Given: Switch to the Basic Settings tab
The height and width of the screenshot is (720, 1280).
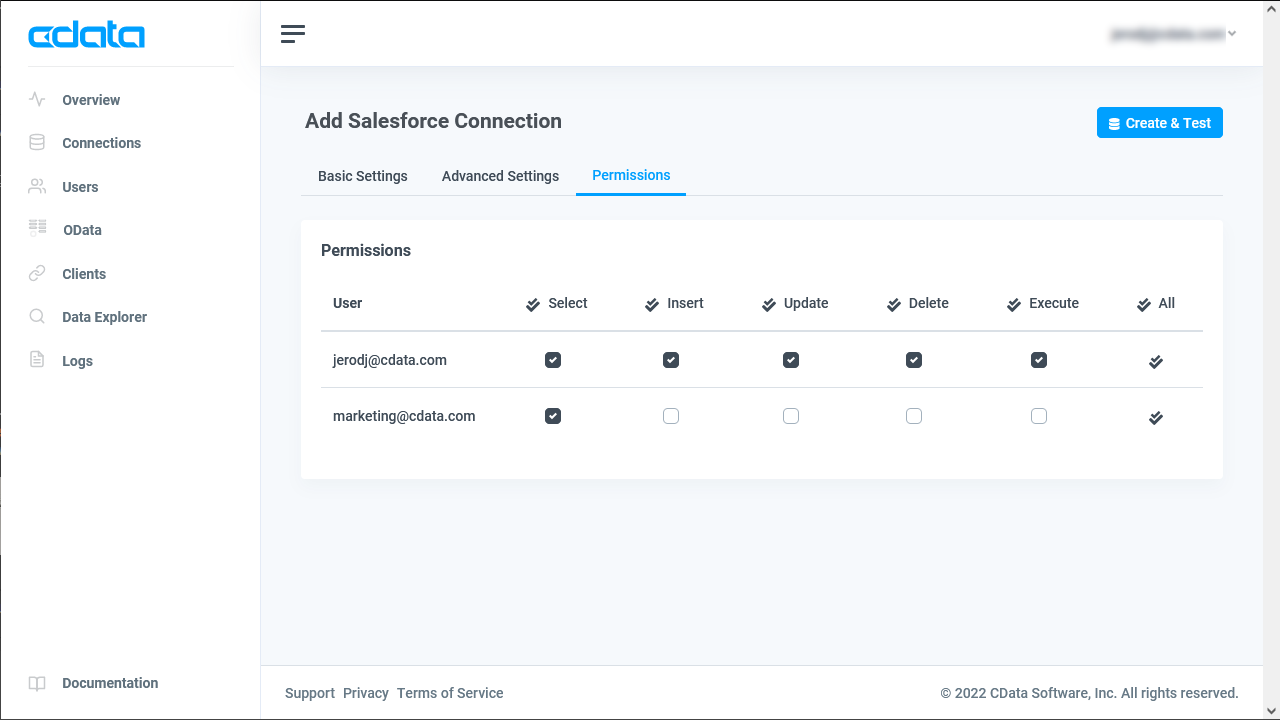Looking at the screenshot, I should [x=363, y=176].
